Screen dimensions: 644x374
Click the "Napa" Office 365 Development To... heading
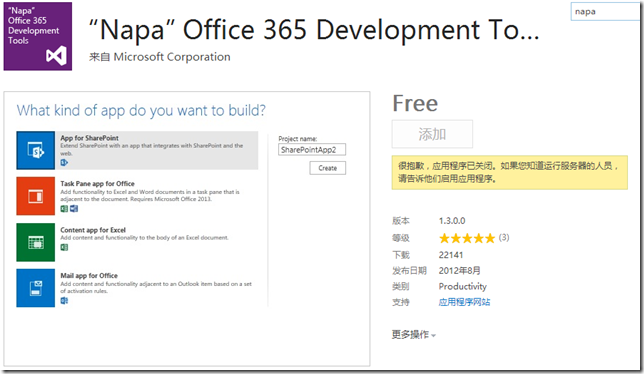(x=314, y=30)
